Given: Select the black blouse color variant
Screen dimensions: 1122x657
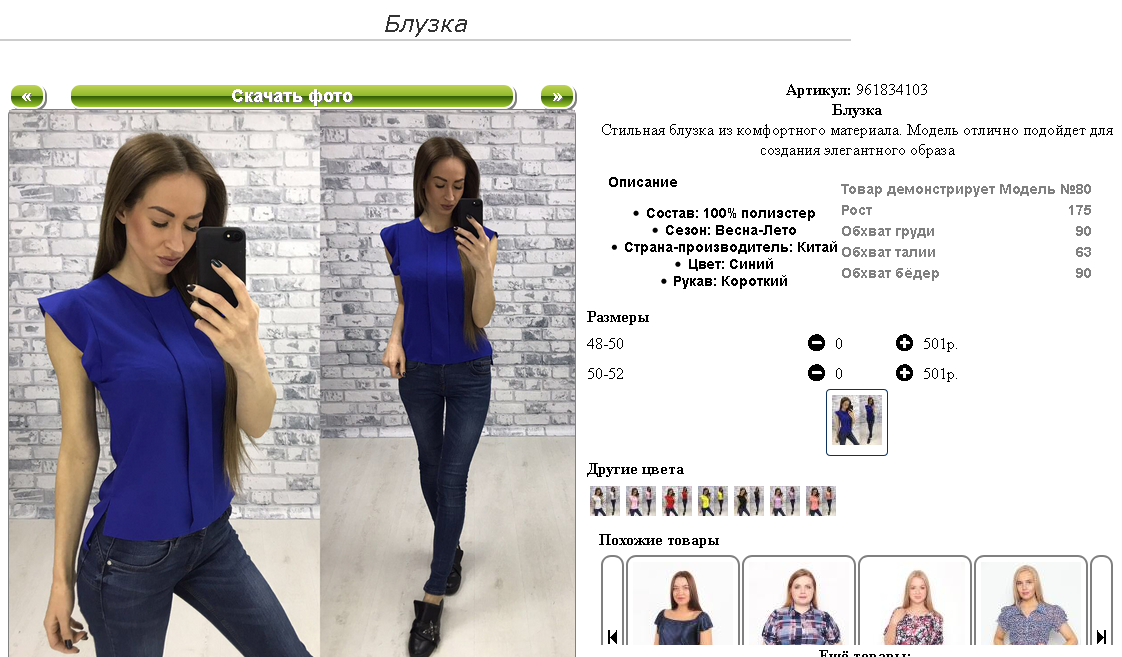Looking at the screenshot, I should [748, 501].
